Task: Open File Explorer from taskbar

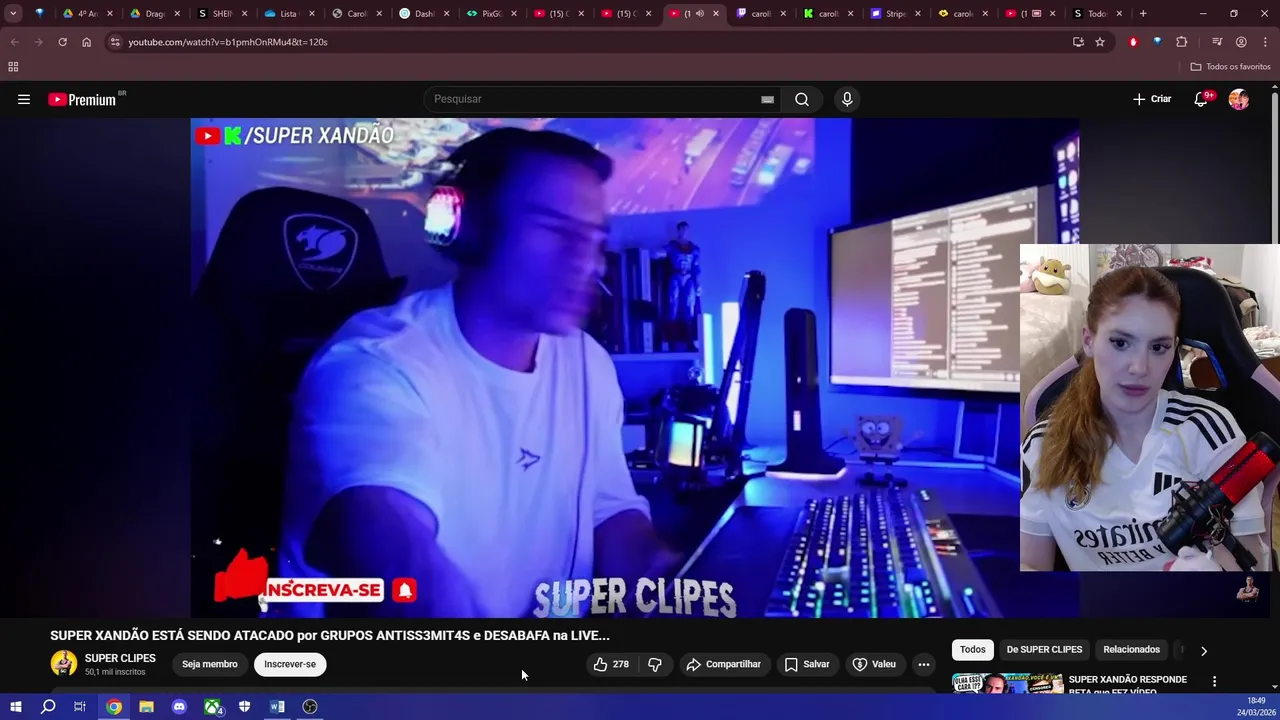Action: coord(146,707)
